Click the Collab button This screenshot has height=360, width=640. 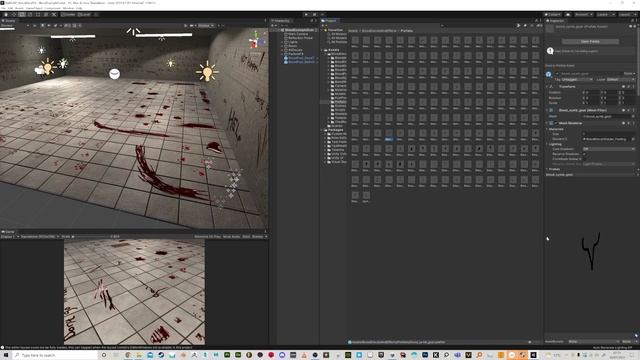pyautogui.click(x=553, y=14)
